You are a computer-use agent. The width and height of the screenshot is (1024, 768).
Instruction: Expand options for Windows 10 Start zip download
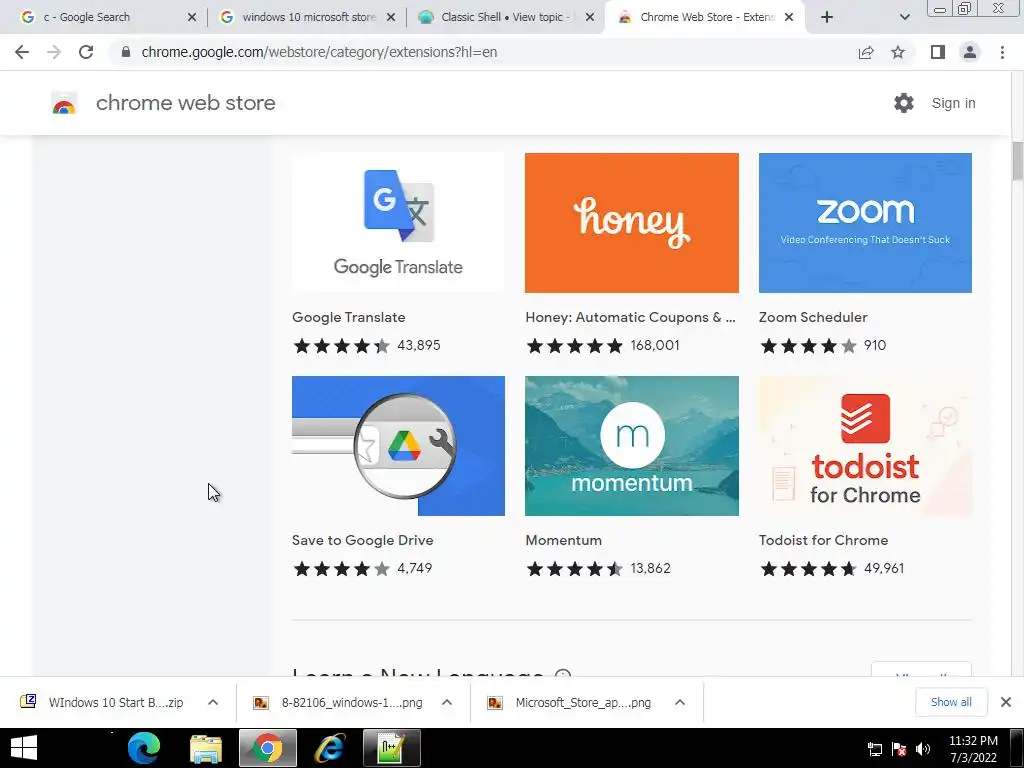click(x=213, y=703)
